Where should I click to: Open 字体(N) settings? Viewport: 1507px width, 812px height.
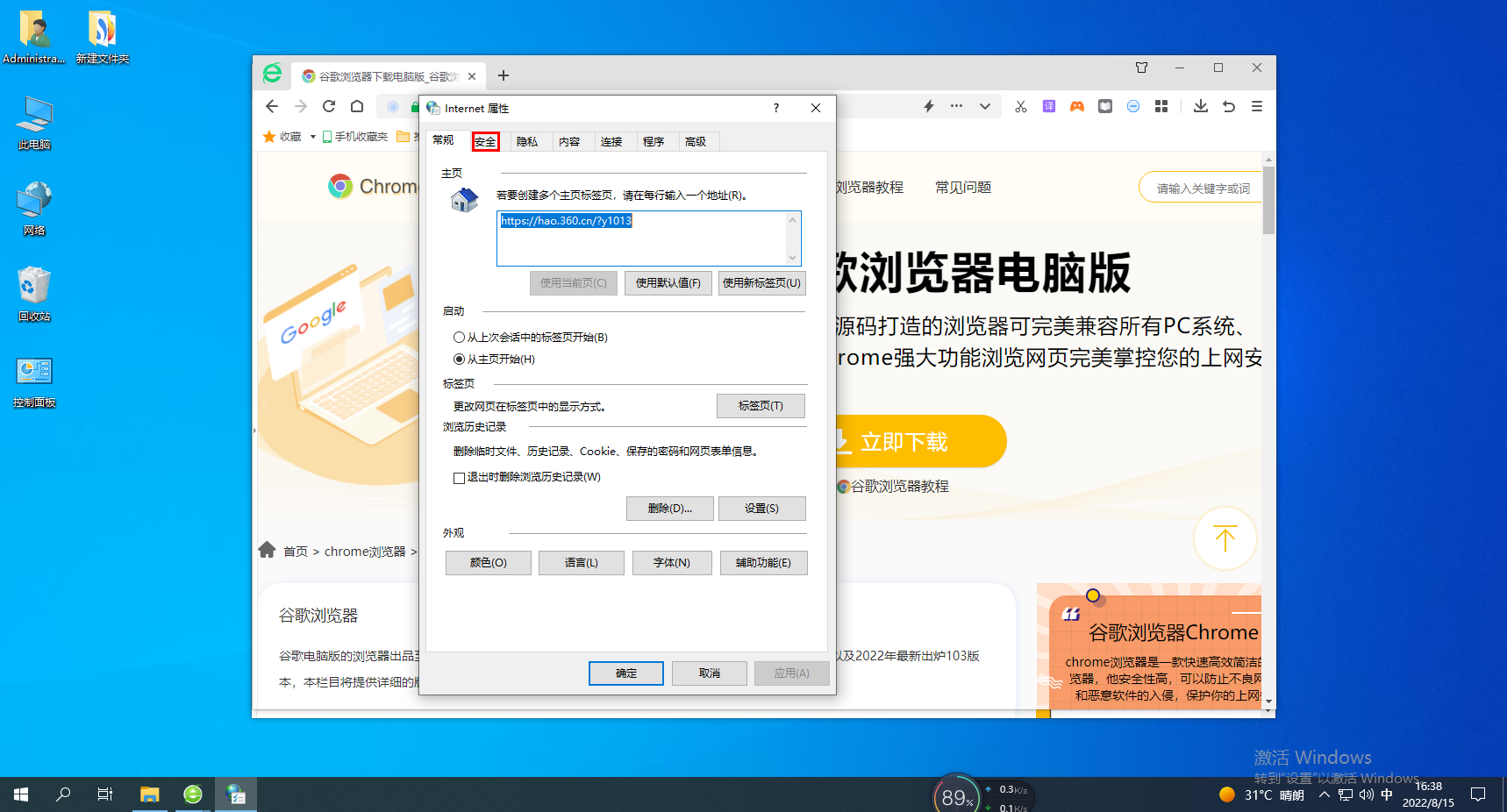click(x=672, y=563)
